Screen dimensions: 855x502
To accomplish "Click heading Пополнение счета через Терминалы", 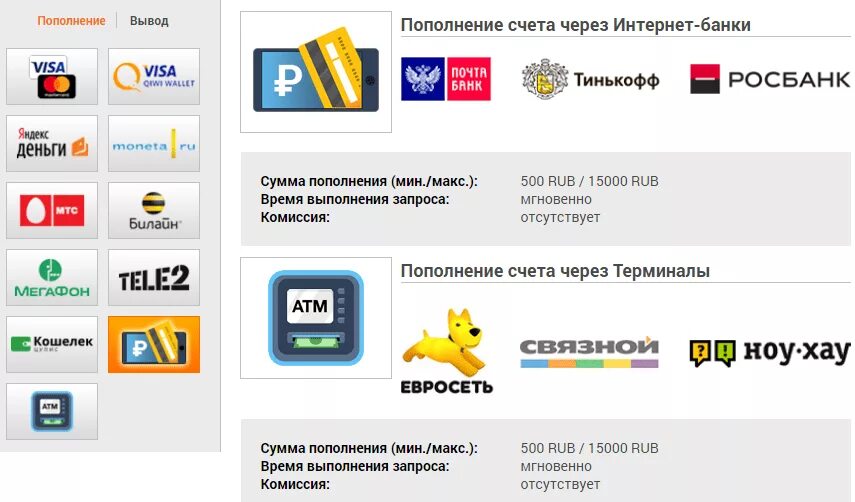I will [x=555, y=271].
